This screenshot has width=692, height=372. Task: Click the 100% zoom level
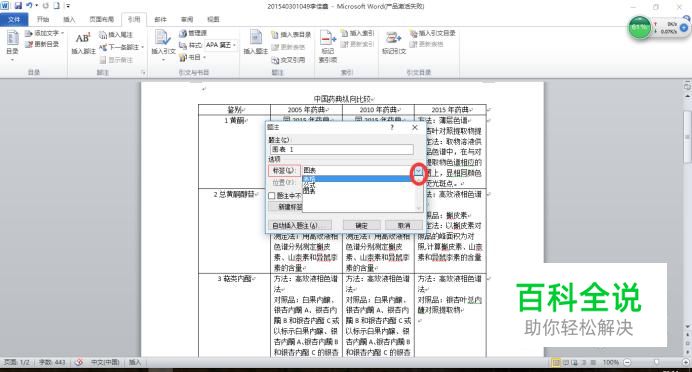[611, 363]
